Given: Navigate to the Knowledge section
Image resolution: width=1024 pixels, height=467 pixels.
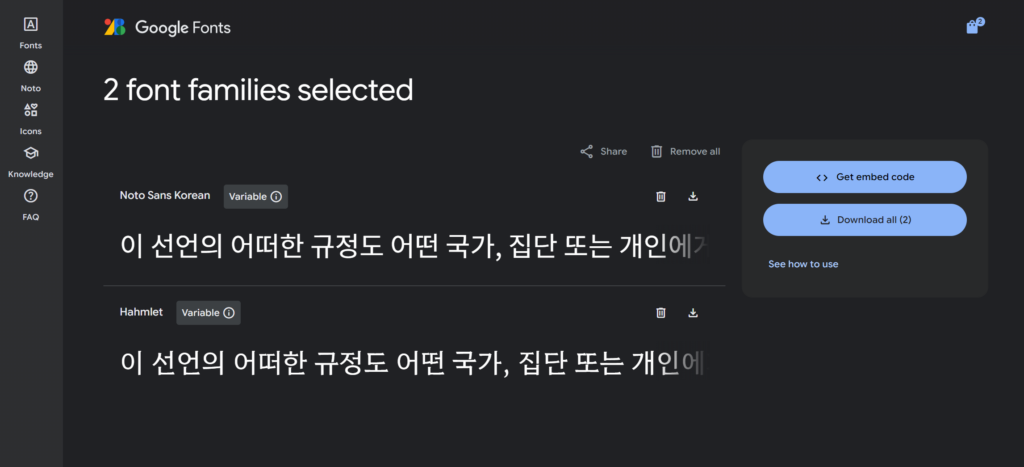Looking at the screenshot, I should (31, 161).
